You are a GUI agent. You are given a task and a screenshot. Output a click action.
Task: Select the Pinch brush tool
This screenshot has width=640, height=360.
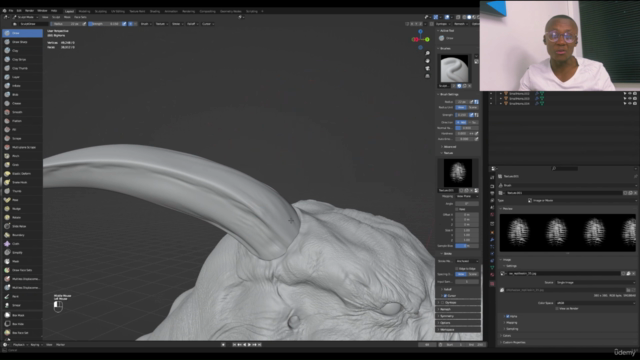[x=22, y=156]
